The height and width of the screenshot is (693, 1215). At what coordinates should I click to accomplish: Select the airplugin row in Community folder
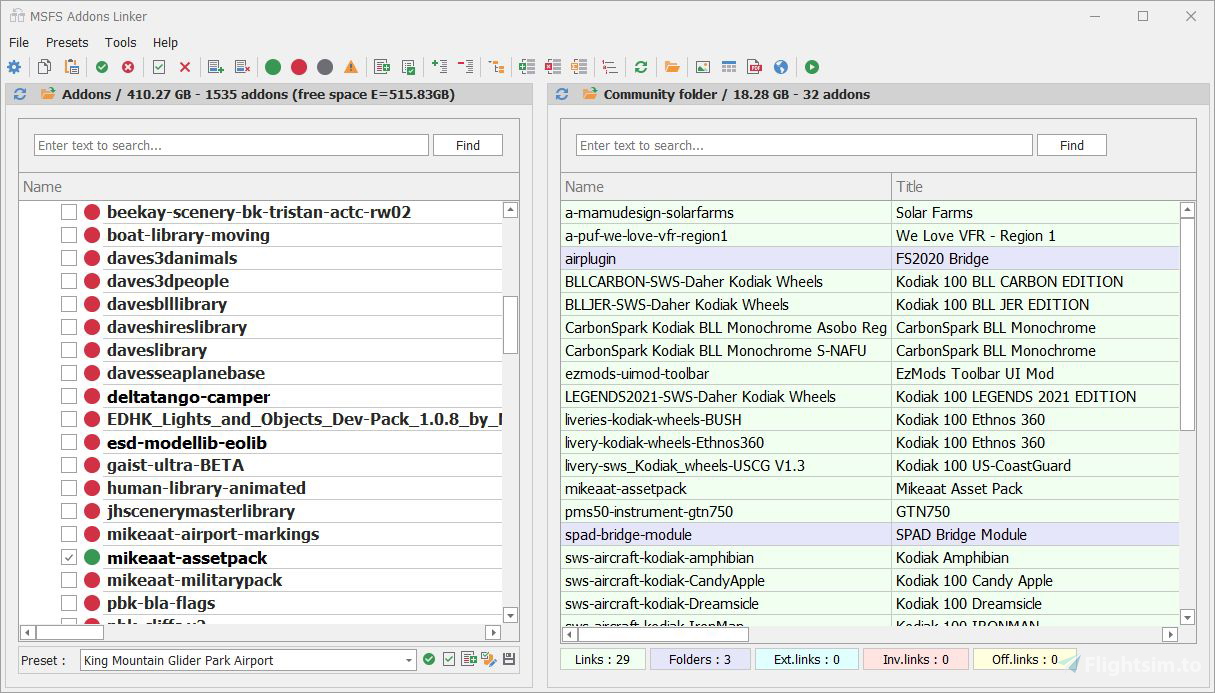[870, 258]
